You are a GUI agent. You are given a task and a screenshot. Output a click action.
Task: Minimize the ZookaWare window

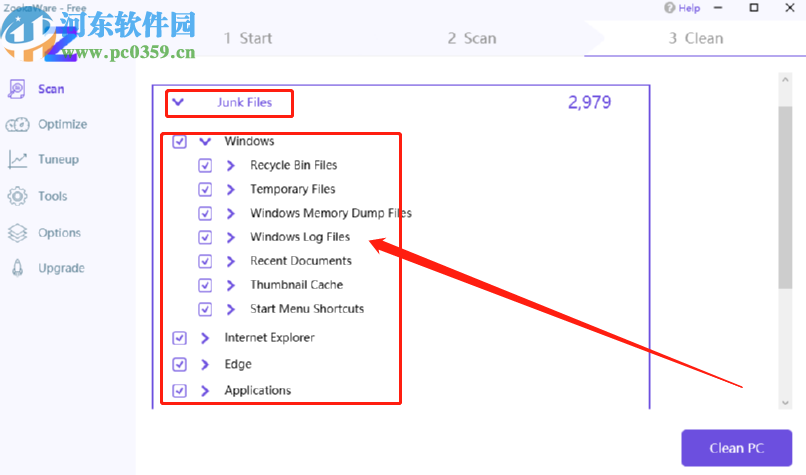(718, 8)
